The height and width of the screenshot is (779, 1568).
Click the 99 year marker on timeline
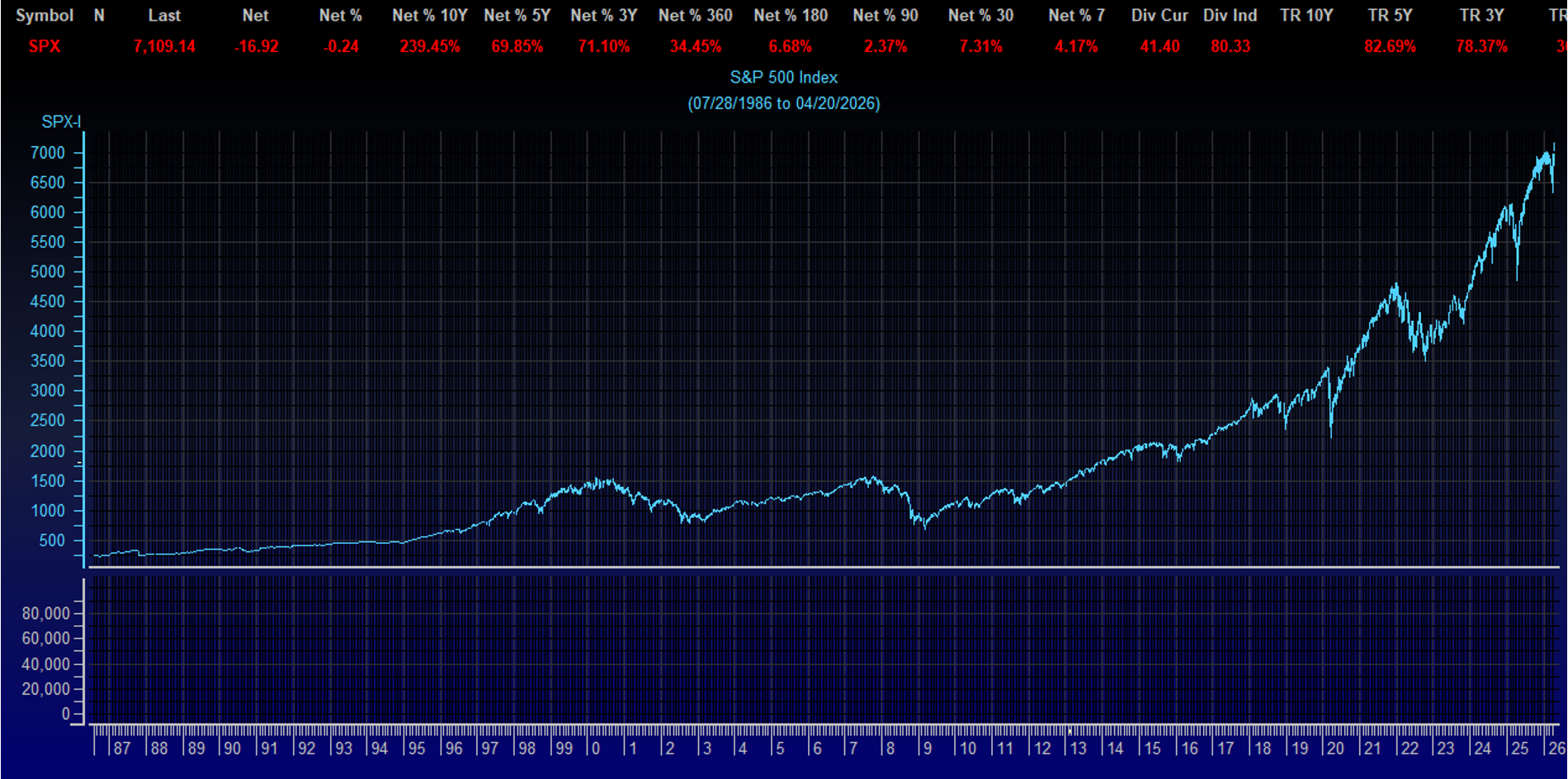tap(564, 748)
